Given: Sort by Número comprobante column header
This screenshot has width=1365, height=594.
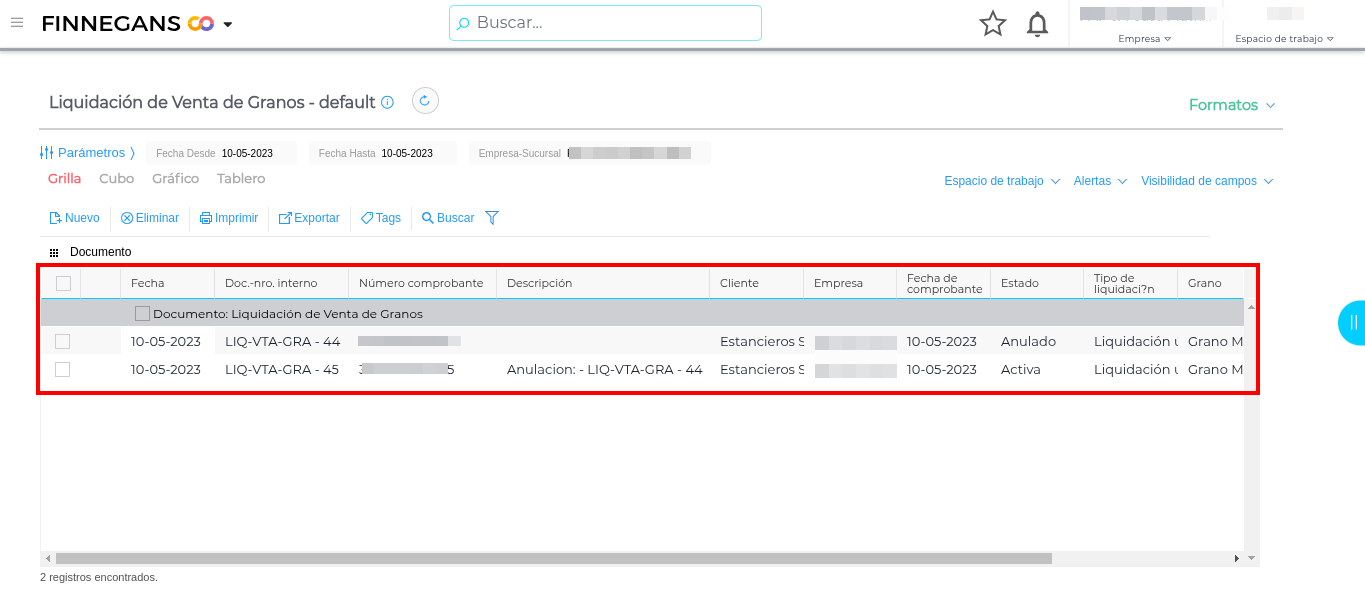Looking at the screenshot, I should pos(422,283).
